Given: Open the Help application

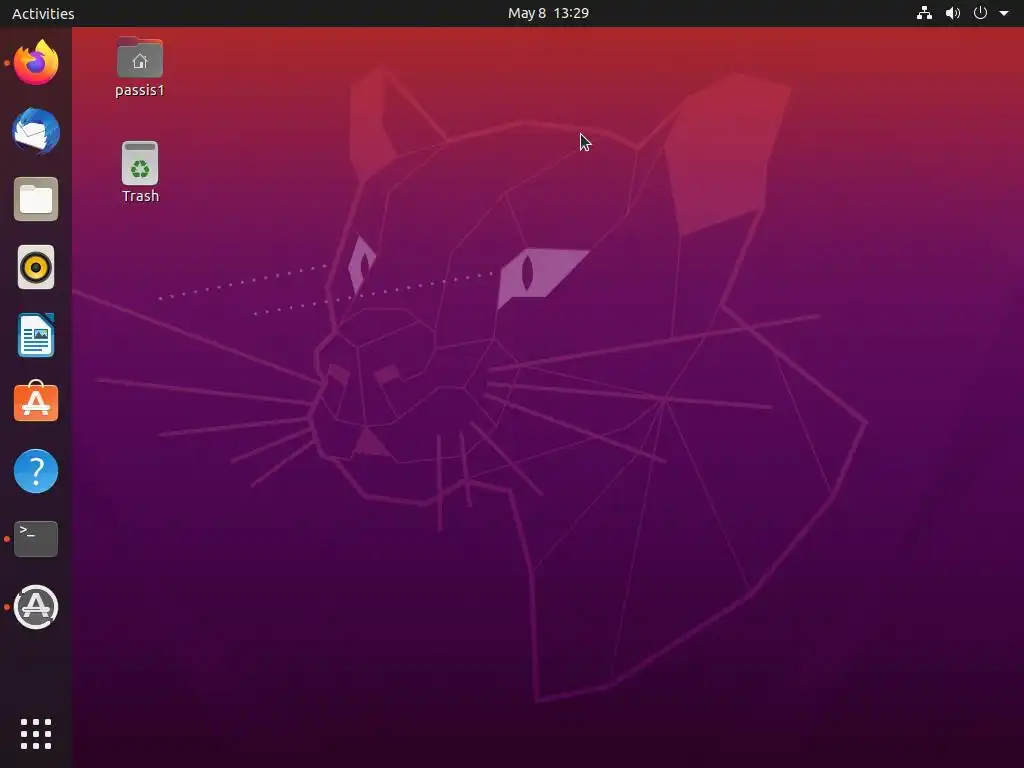Looking at the screenshot, I should coord(36,471).
